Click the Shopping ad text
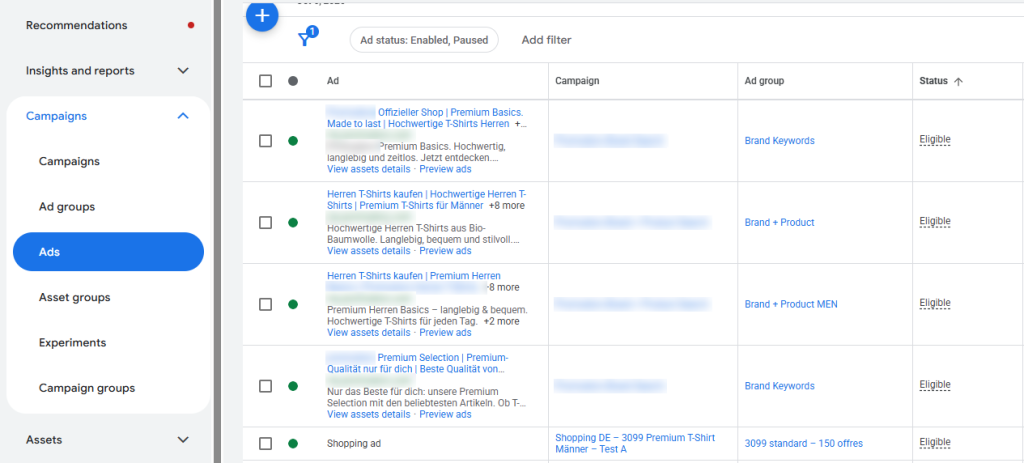Viewport: 1024px width, 463px height. (353, 443)
